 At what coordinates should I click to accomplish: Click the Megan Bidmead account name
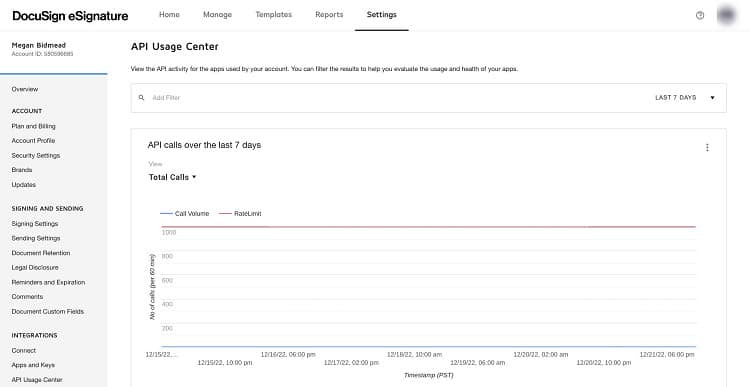tap(39, 45)
